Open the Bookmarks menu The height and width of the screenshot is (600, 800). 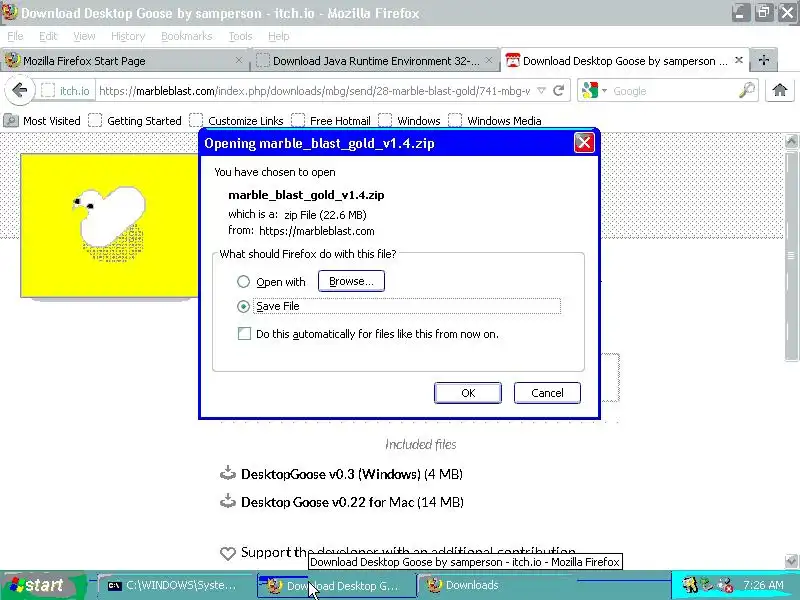click(x=187, y=36)
